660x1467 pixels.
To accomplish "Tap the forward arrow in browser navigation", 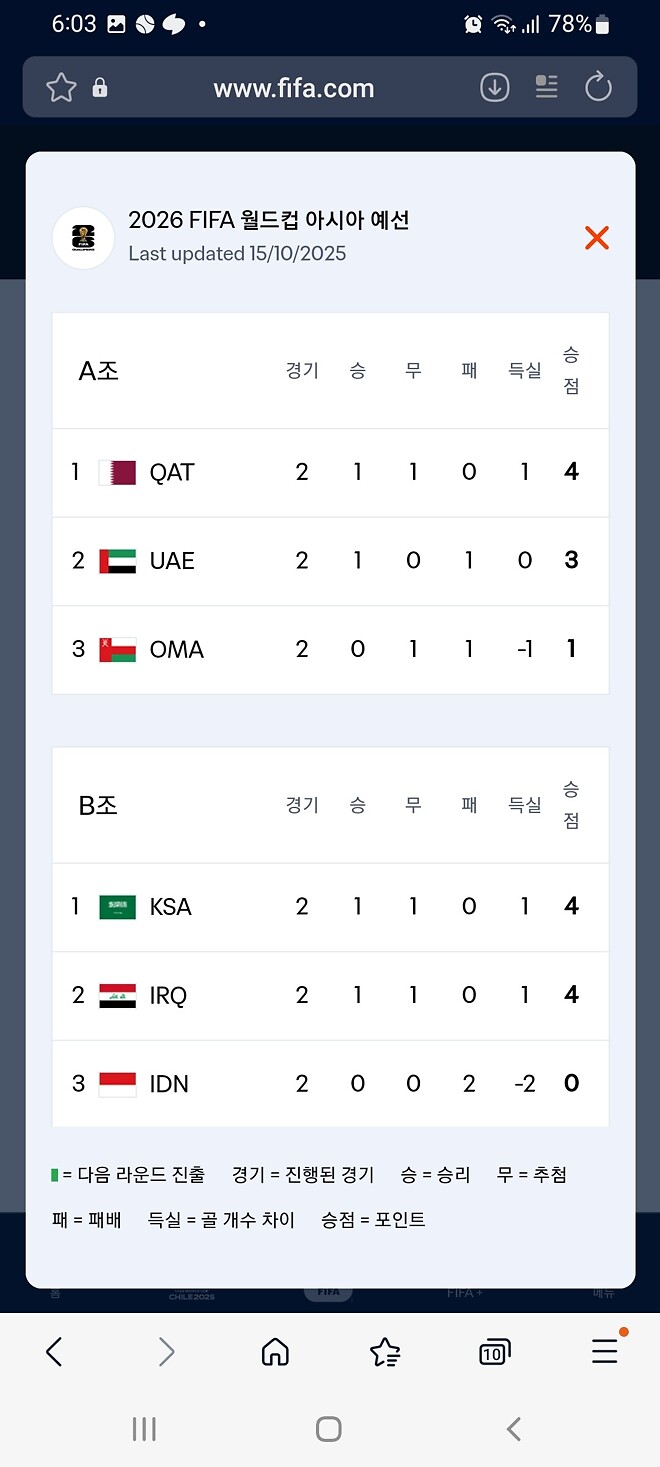I will point(165,1350).
